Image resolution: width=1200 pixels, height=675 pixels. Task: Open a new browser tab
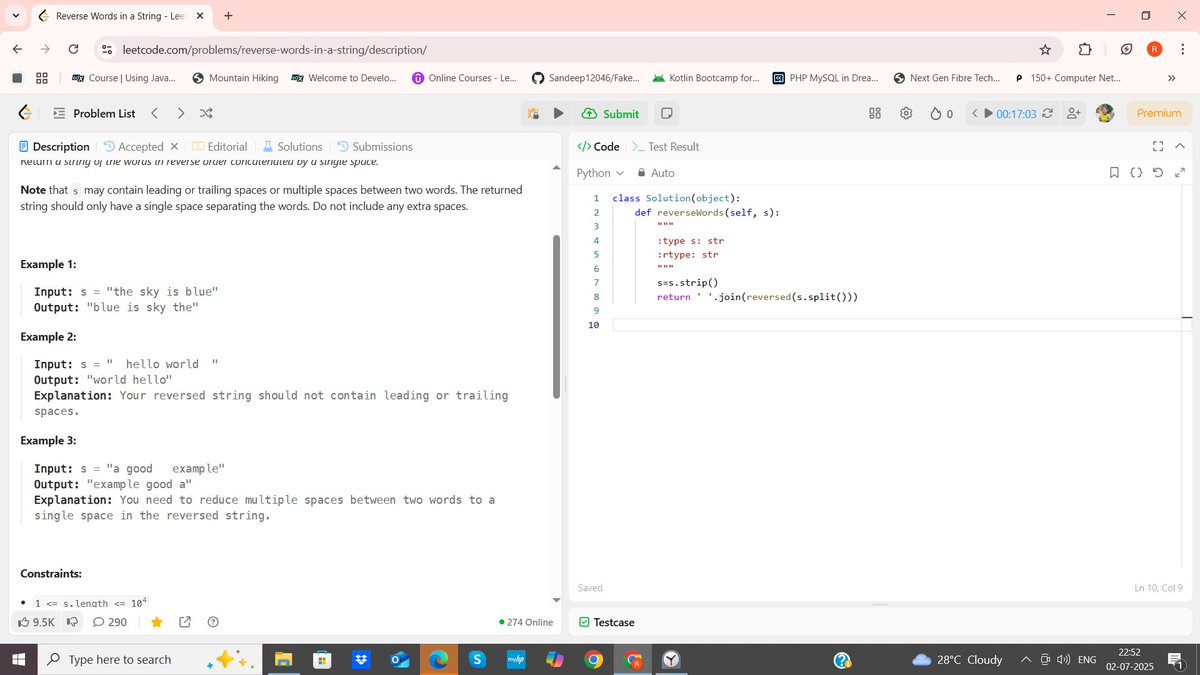click(x=228, y=16)
